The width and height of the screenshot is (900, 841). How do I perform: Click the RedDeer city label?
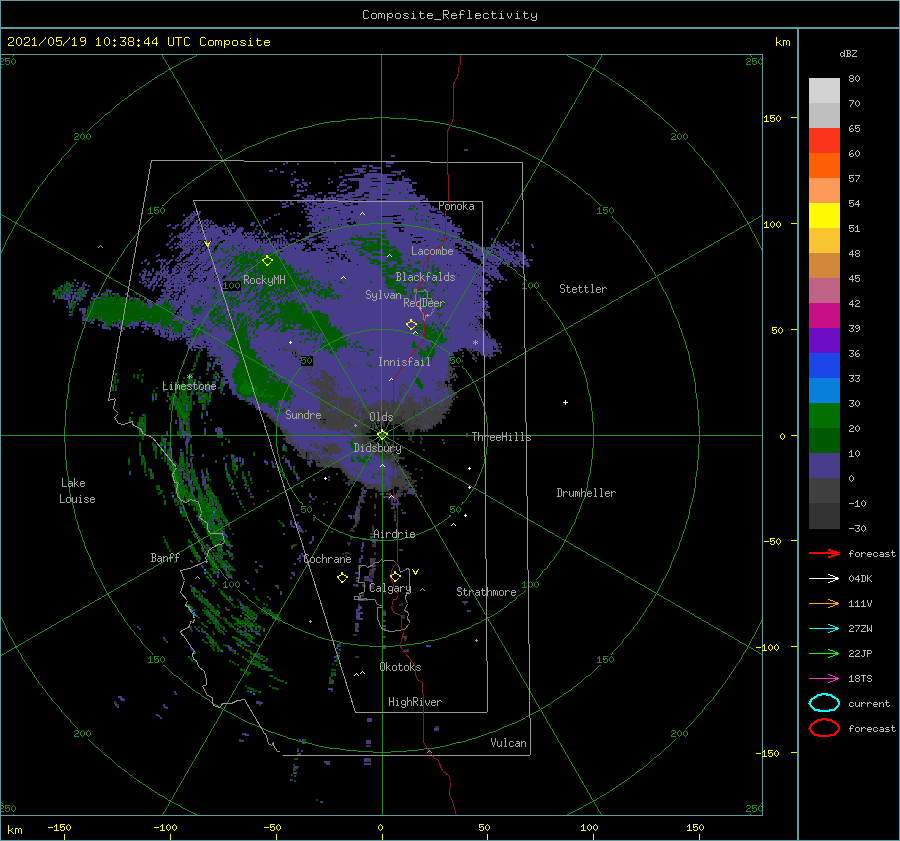pos(424,303)
